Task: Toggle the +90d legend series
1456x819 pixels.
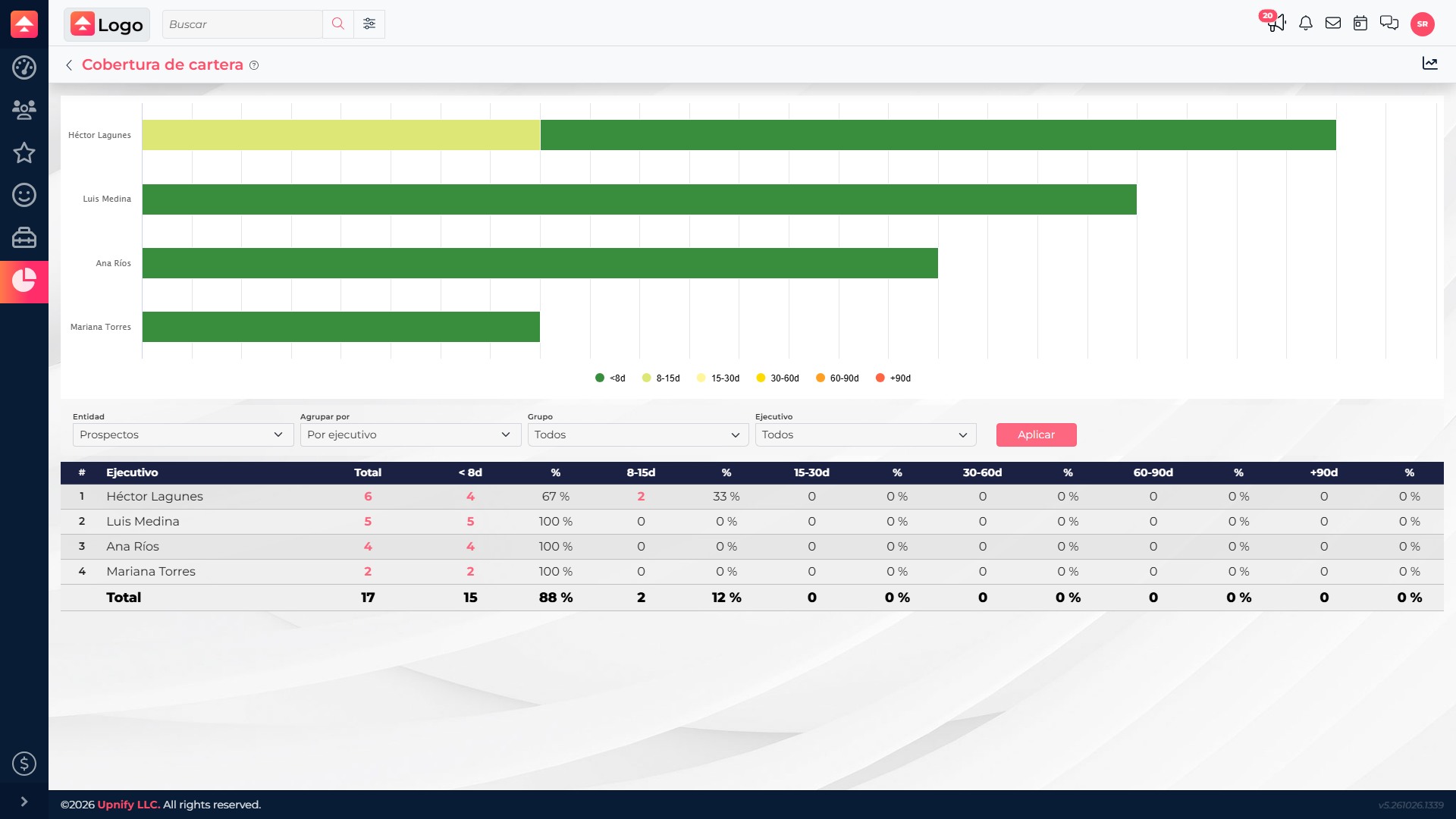Action: (893, 378)
